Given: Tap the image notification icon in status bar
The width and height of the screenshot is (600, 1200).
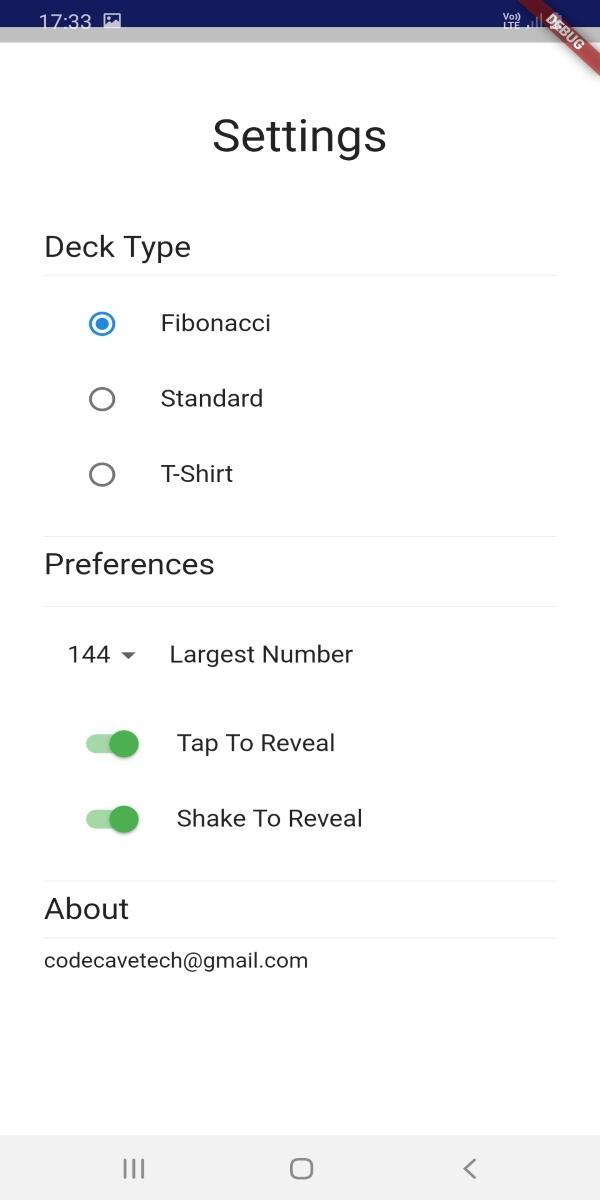Looking at the screenshot, I should [x=112, y=20].
